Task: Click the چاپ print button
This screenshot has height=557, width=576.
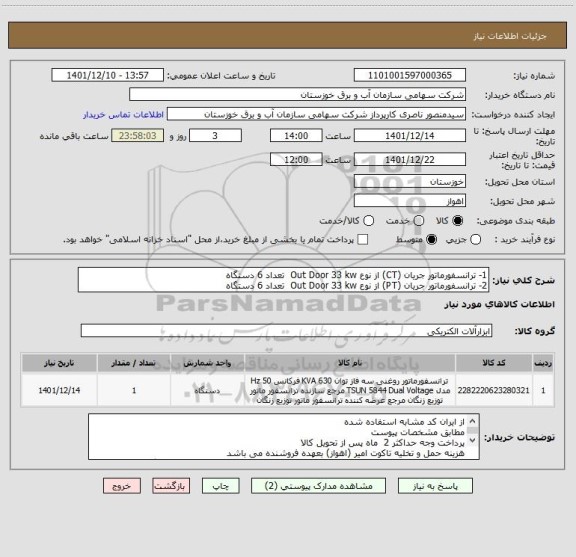Action: [221, 486]
